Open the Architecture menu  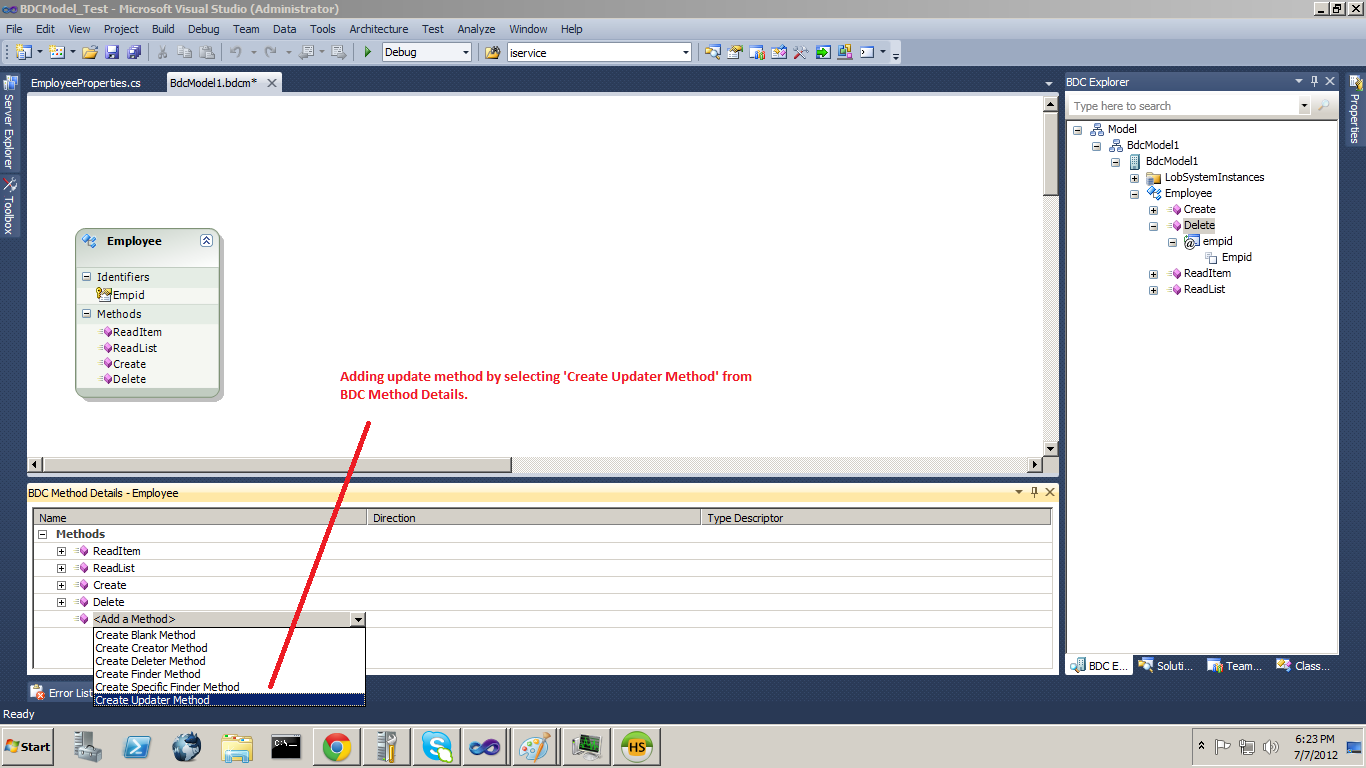[379, 29]
